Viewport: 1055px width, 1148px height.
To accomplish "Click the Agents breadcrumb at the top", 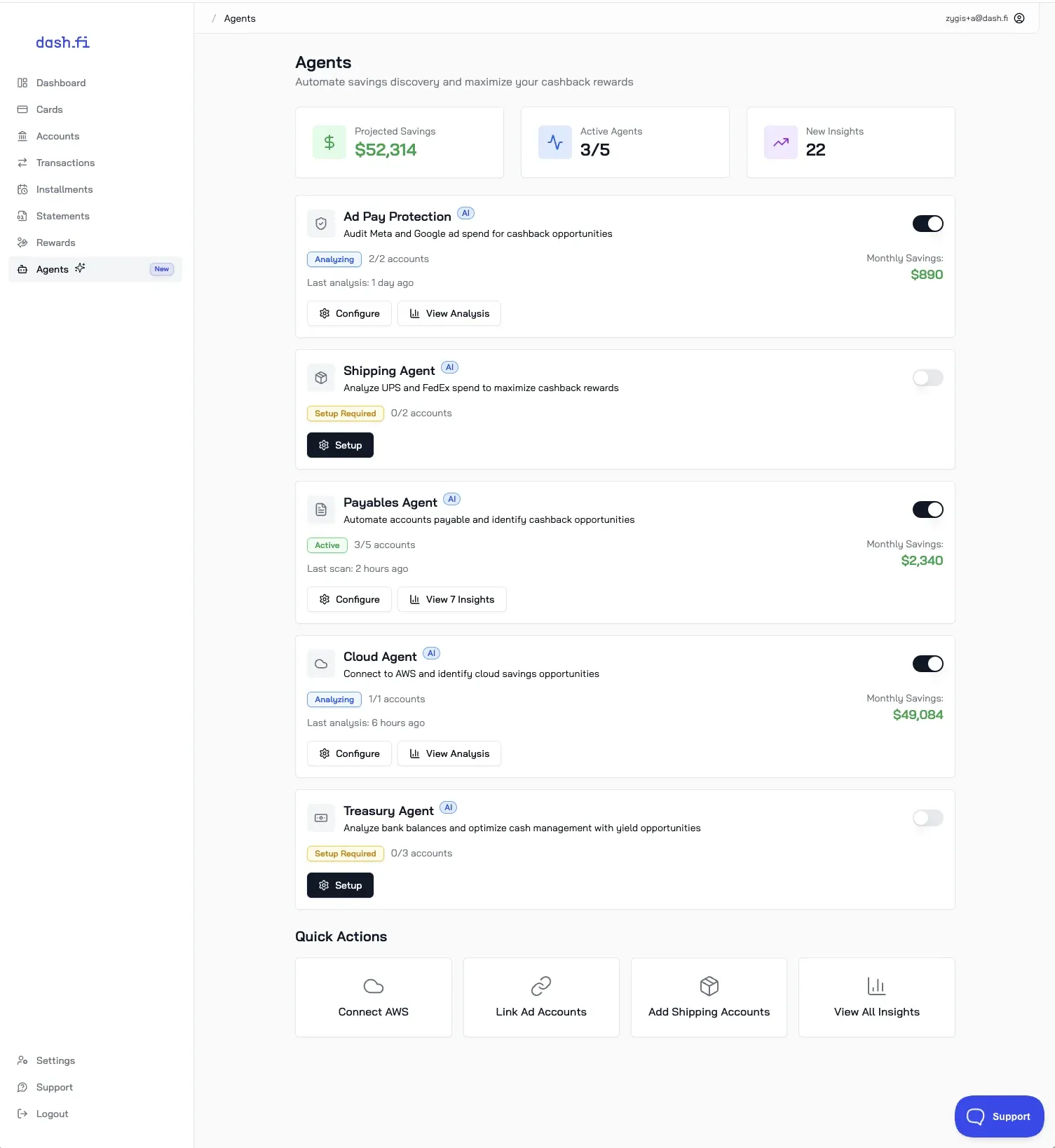I will pyautogui.click(x=240, y=18).
